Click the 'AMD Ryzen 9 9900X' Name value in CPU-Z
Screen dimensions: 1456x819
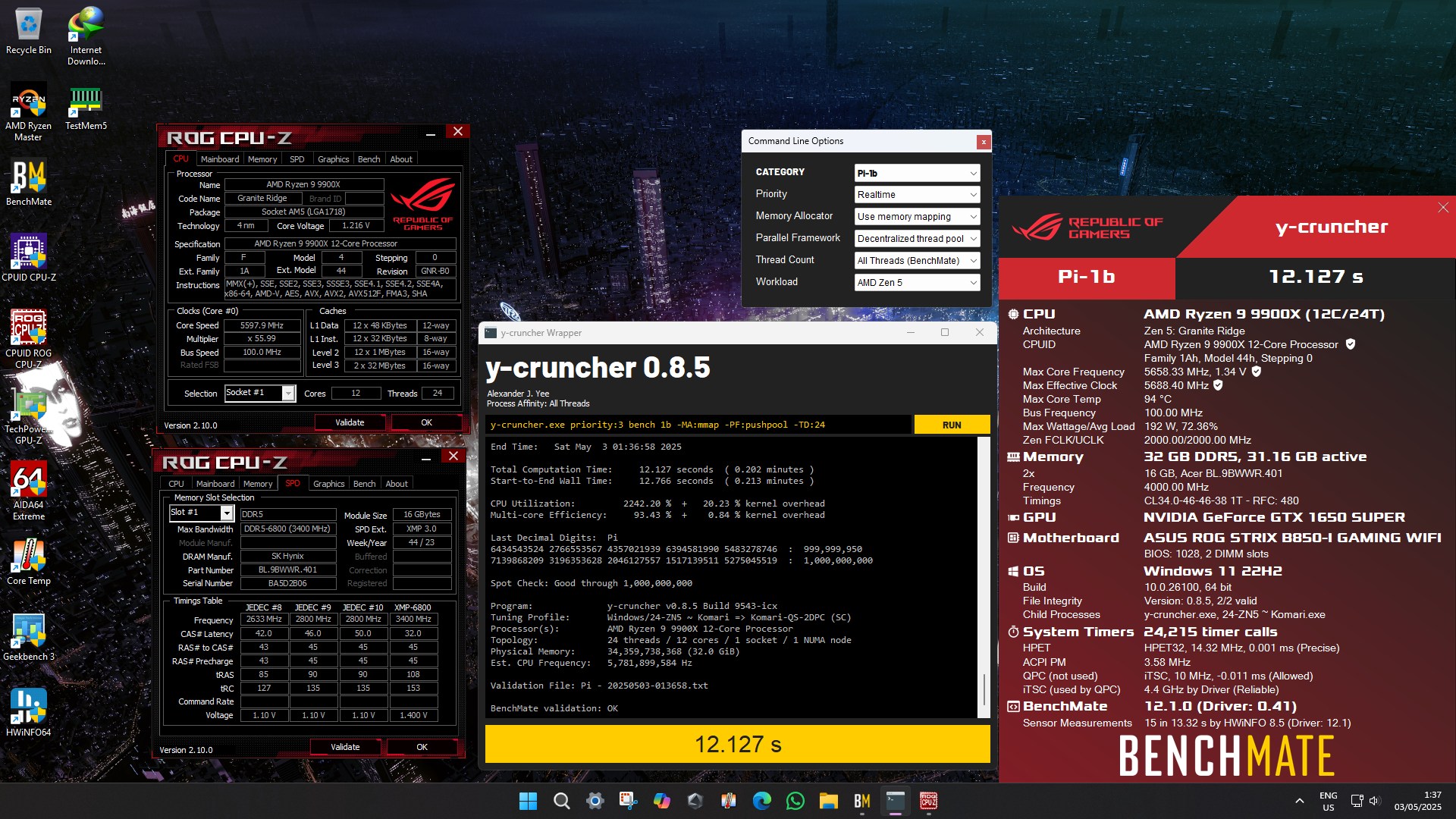303,184
